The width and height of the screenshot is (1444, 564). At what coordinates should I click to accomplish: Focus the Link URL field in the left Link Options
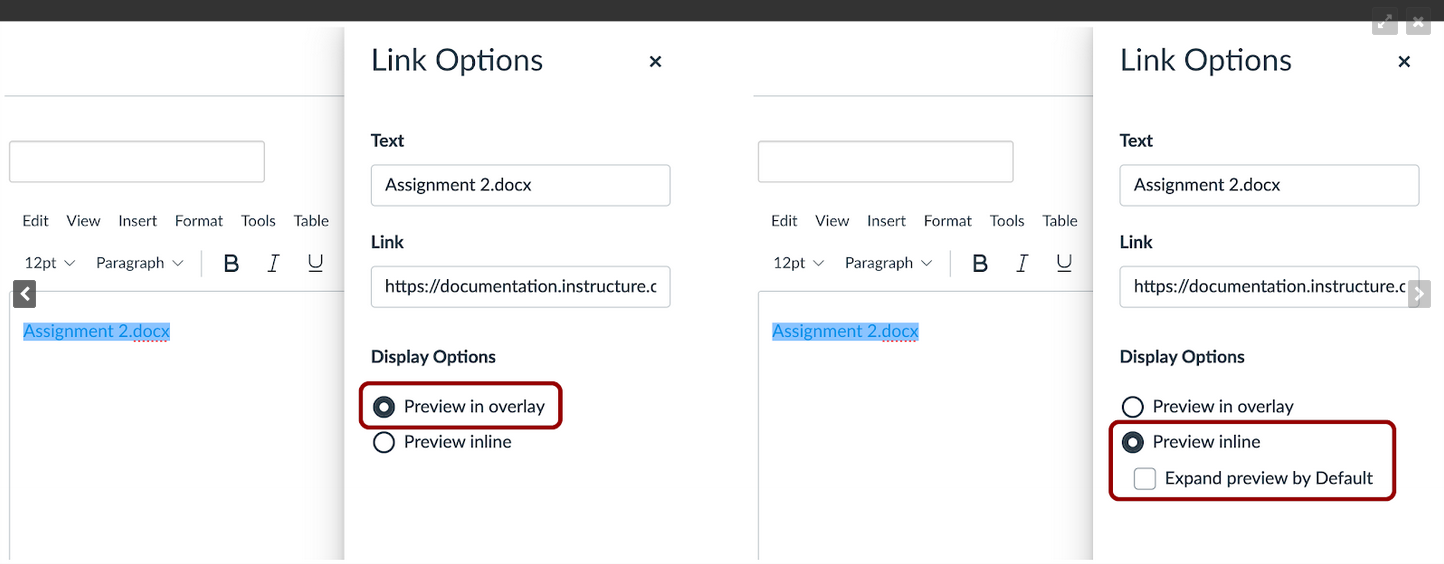[x=520, y=286]
